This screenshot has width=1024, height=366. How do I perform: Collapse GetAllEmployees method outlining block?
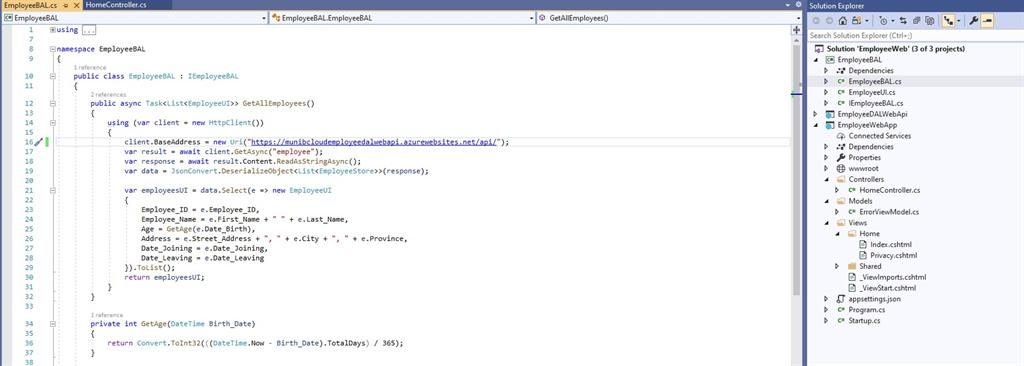[x=53, y=103]
